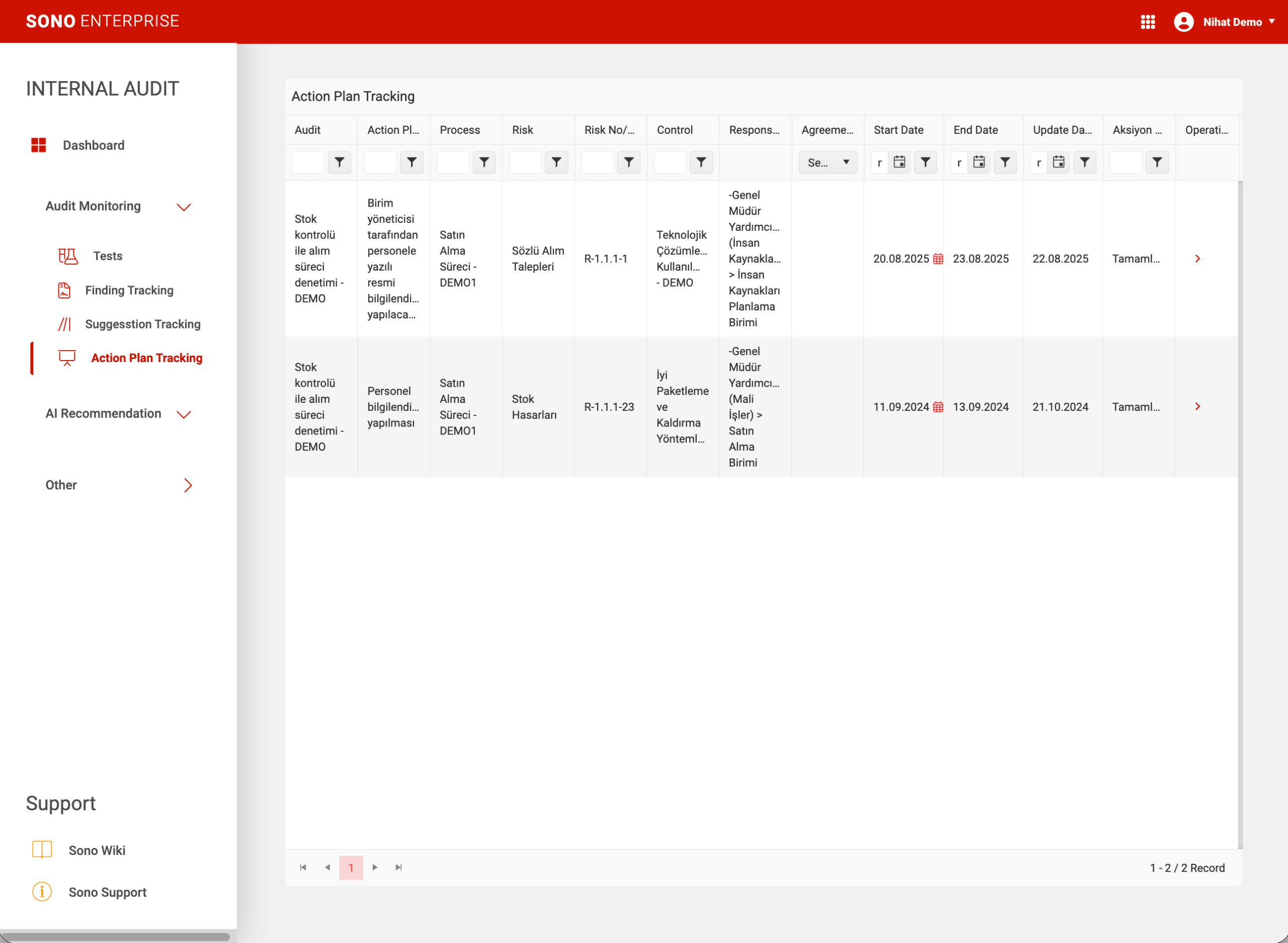The height and width of the screenshot is (943, 1288).
Task: Open the Update Date calendar picker
Action: tap(1058, 162)
